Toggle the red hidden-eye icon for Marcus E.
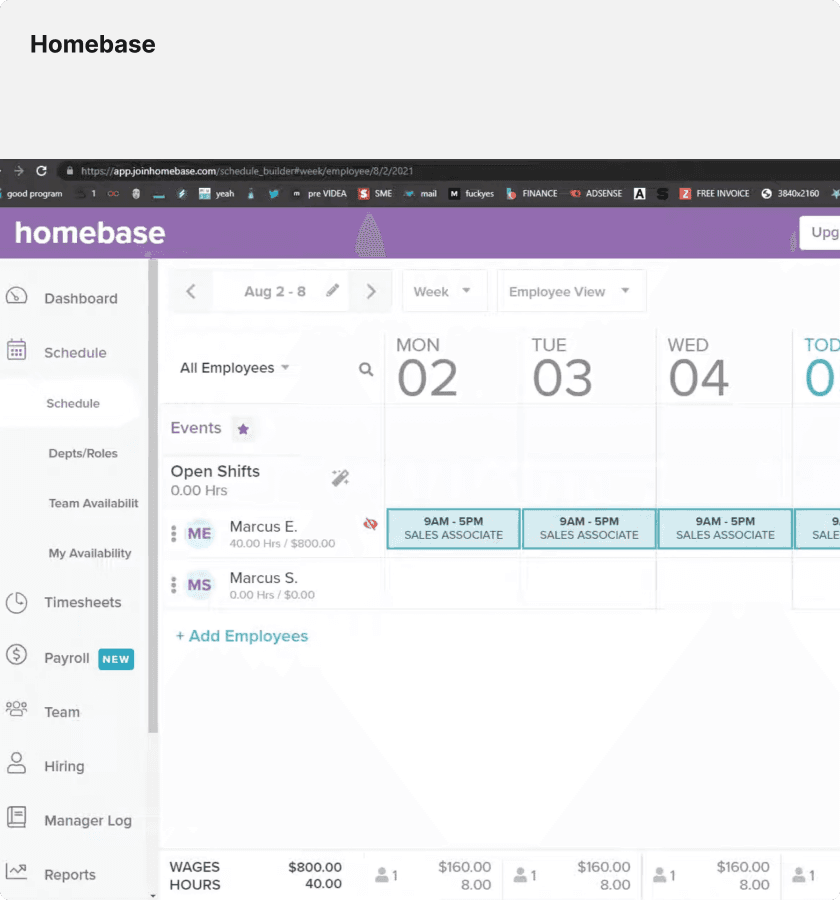This screenshot has width=840, height=900. 370,523
